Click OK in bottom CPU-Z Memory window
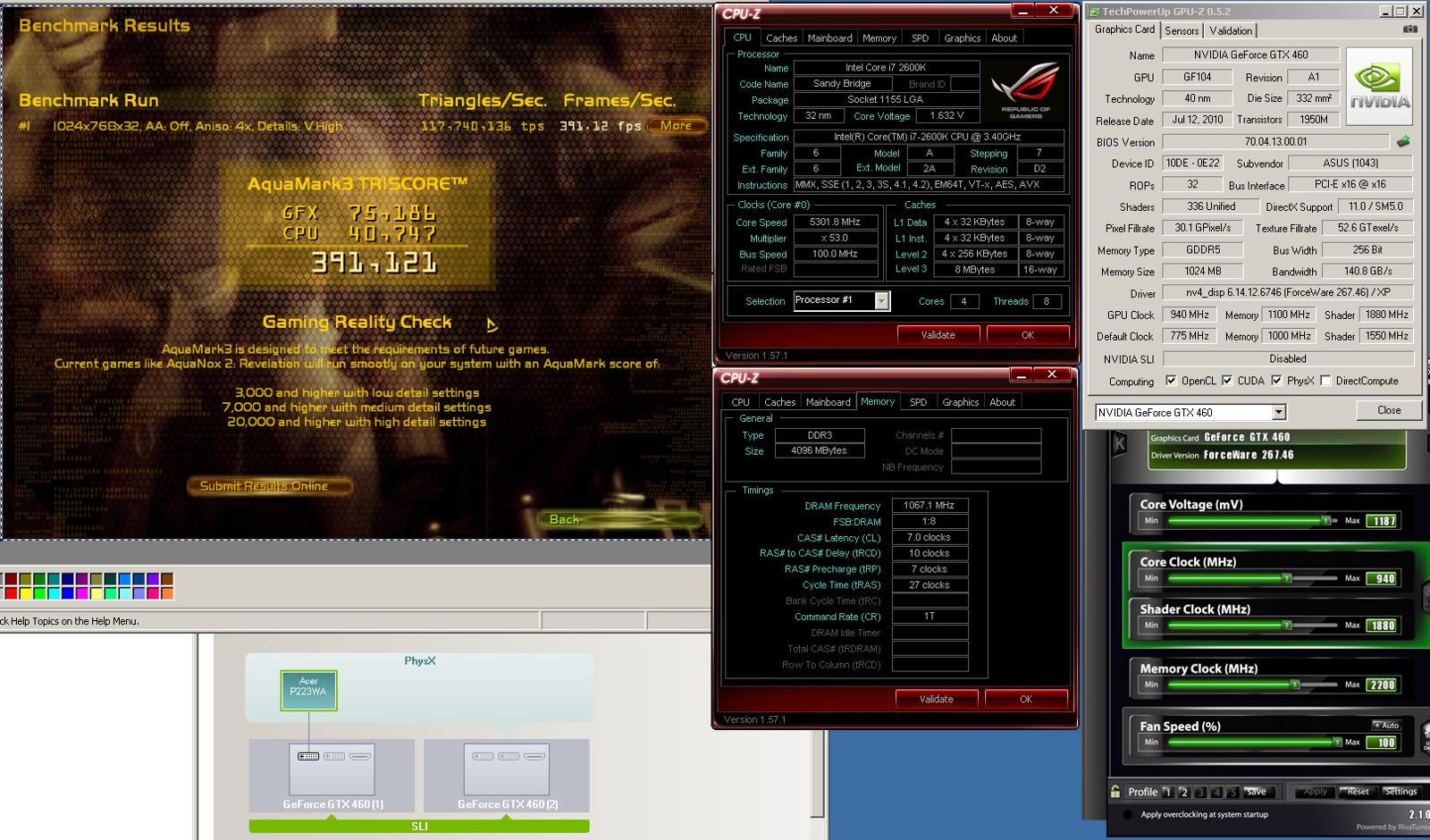 tap(1026, 699)
